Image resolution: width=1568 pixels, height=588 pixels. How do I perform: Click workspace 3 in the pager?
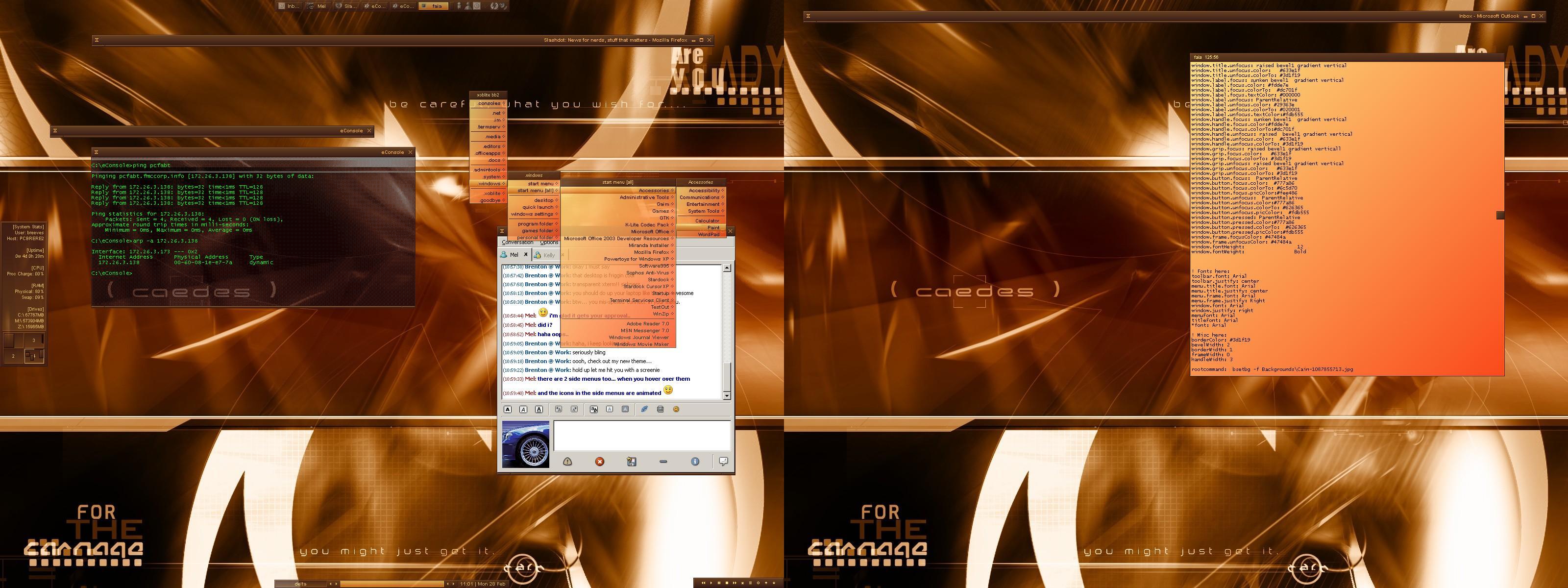[x=33, y=340]
